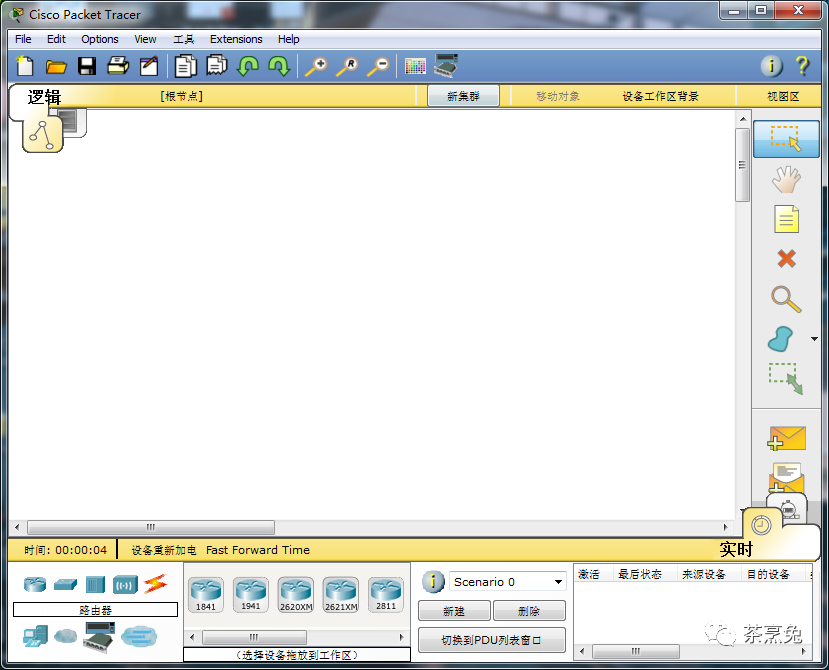Switch to the 逻辑 workspace tab
Image resolution: width=829 pixels, height=670 pixels.
coord(43,98)
